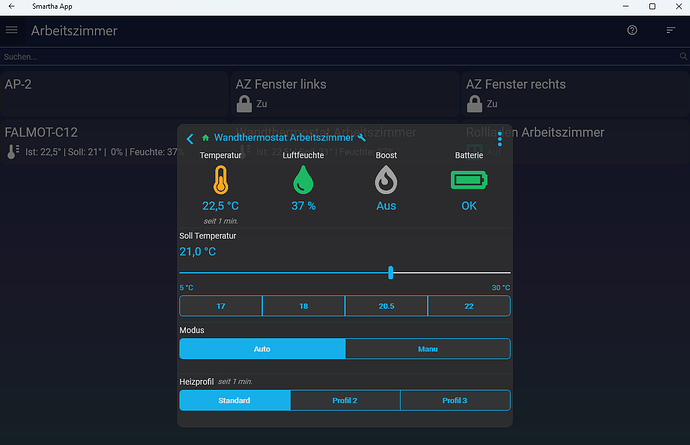Select Auto mode
This screenshot has height=445, width=690.
point(262,349)
